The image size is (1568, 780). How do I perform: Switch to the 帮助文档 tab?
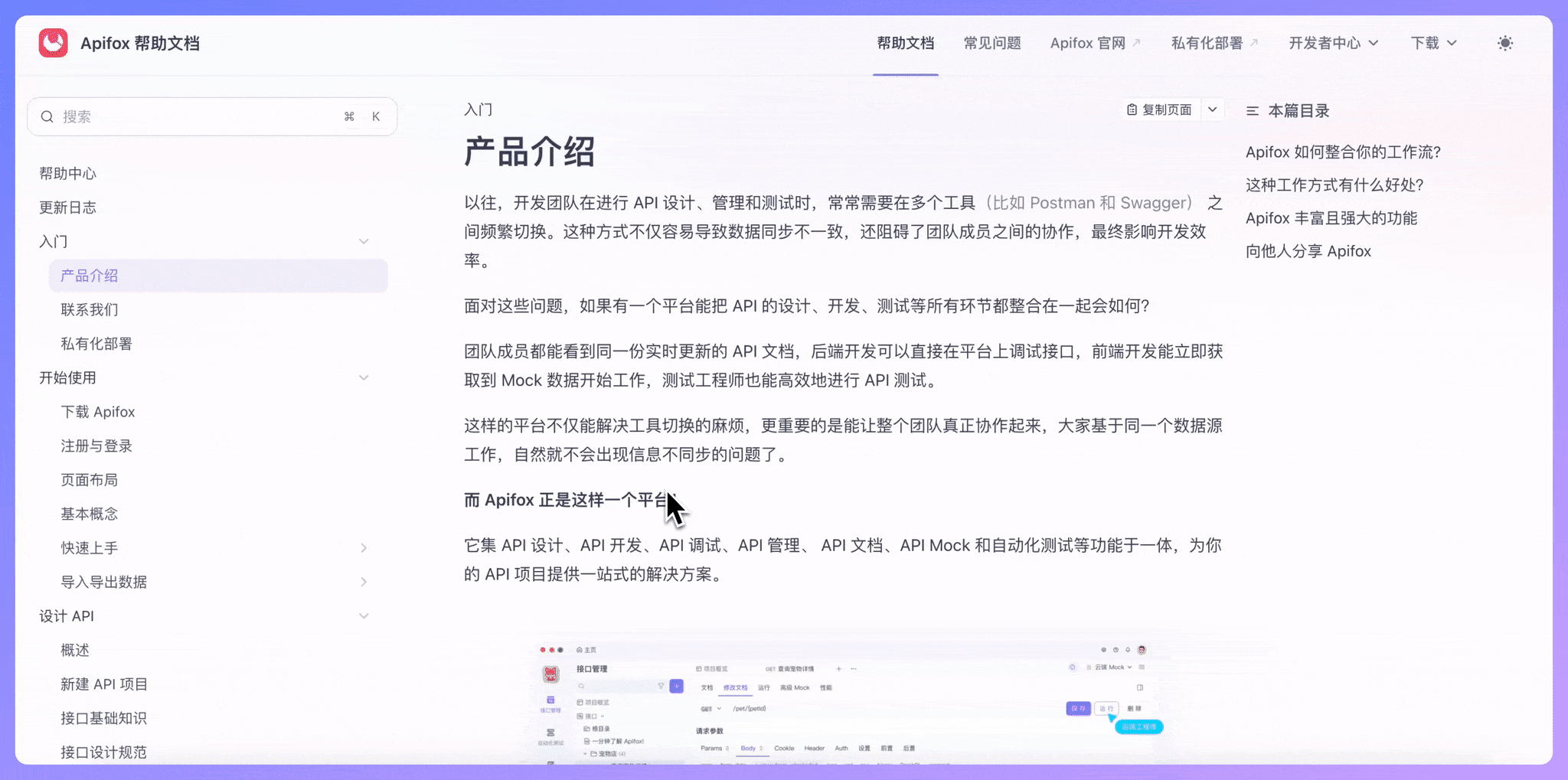click(x=906, y=43)
